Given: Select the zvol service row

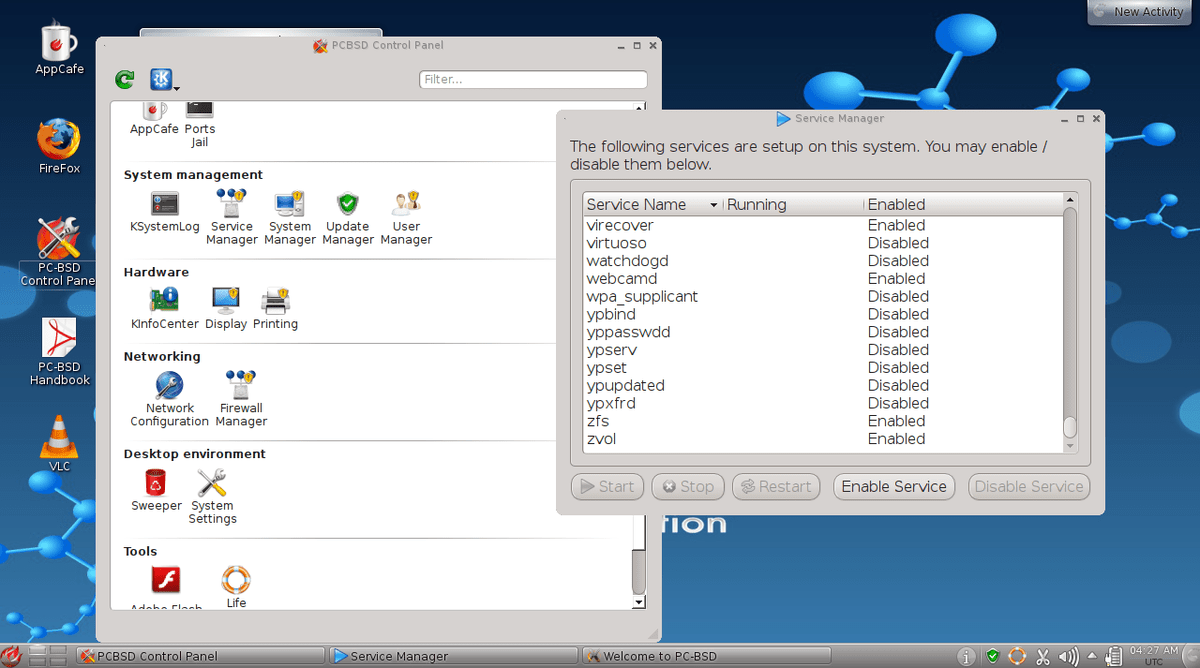Looking at the screenshot, I should click(x=822, y=439).
